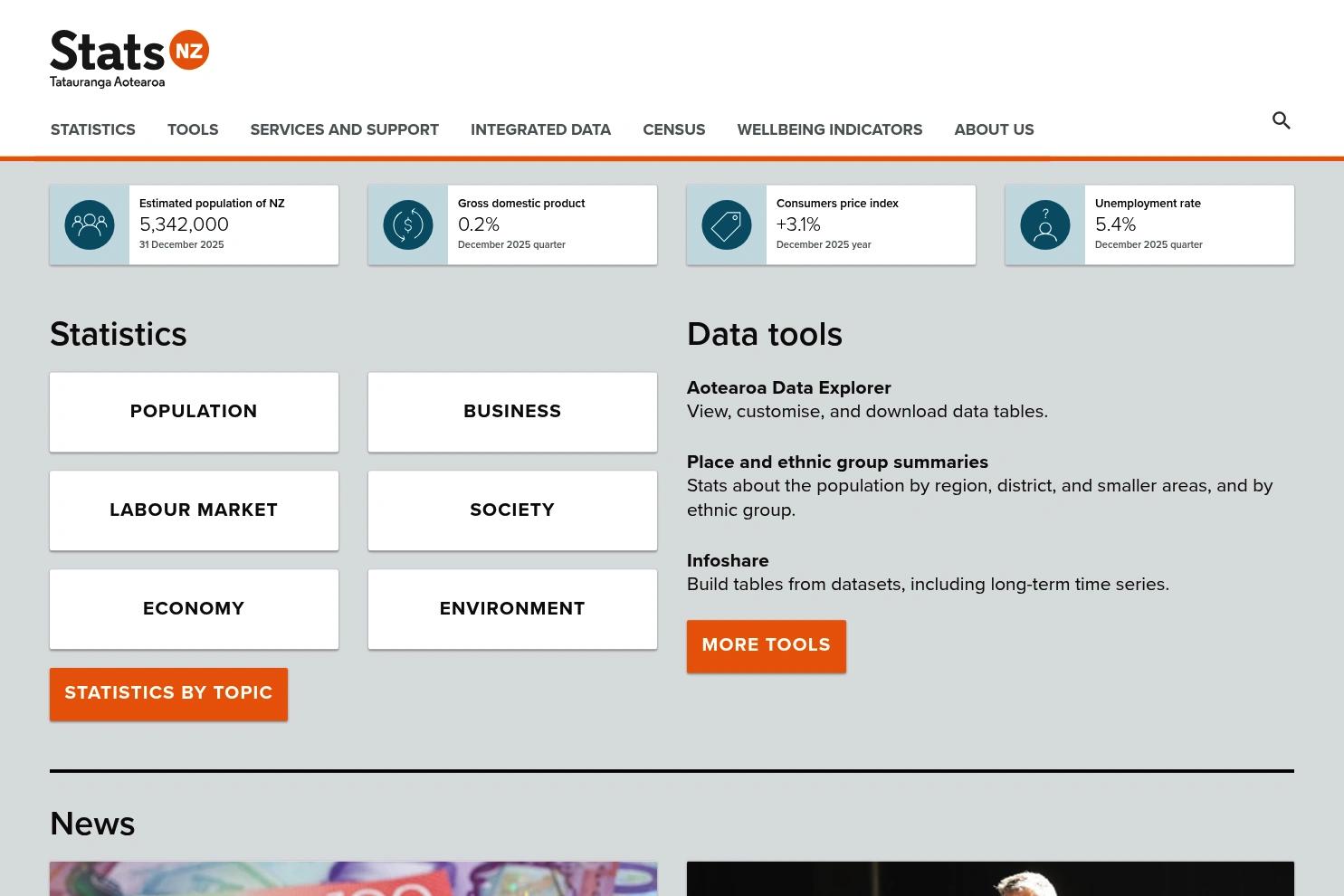Image resolution: width=1344 pixels, height=896 pixels.
Task: Click the 0.2% GDP value
Action: (x=479, y=224)
